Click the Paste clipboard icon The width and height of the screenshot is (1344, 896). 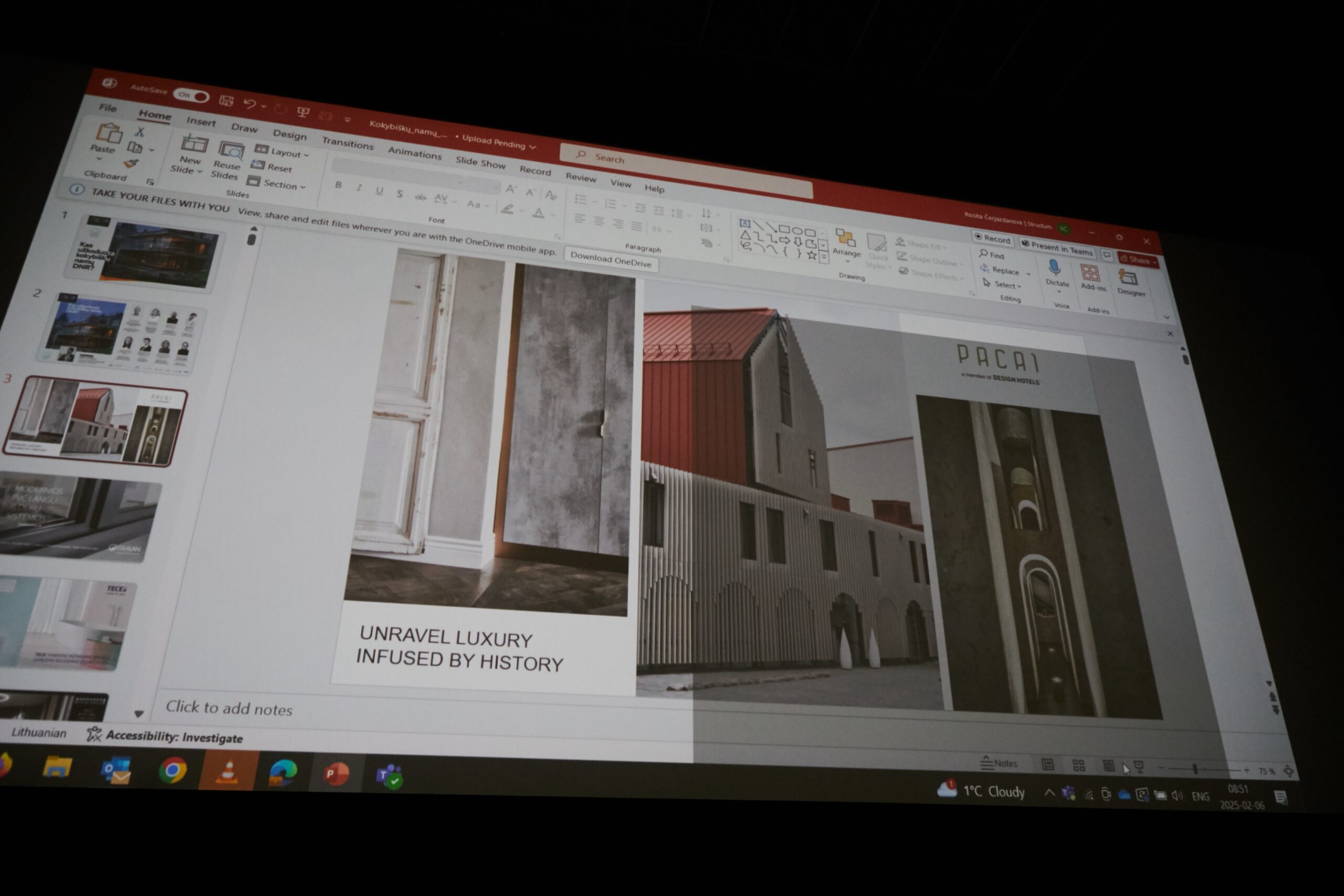coord(109,133)
